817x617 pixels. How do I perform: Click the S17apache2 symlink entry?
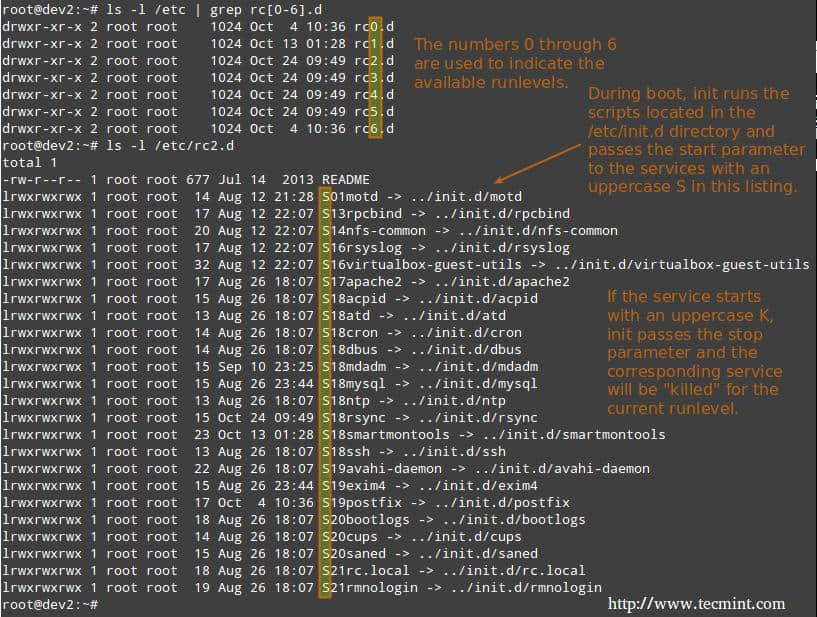[357, 281]
